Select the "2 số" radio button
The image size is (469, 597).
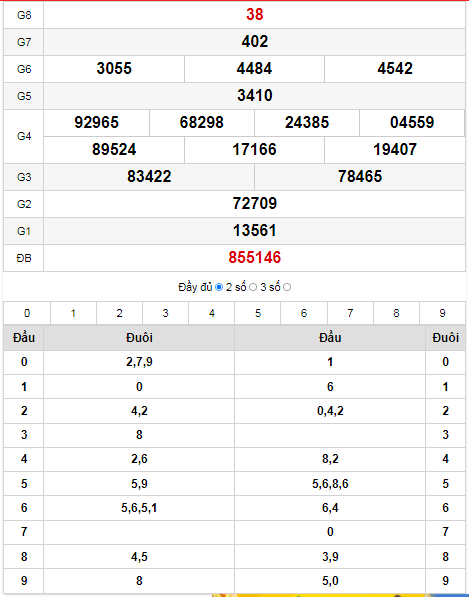(x=253, y=287)
